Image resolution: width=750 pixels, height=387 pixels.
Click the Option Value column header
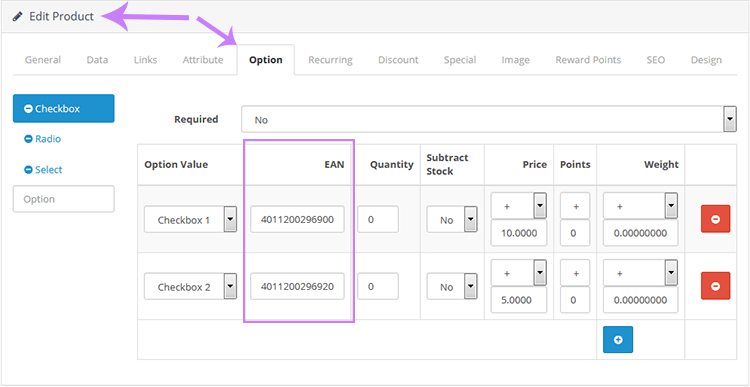[x=176, y=165]
